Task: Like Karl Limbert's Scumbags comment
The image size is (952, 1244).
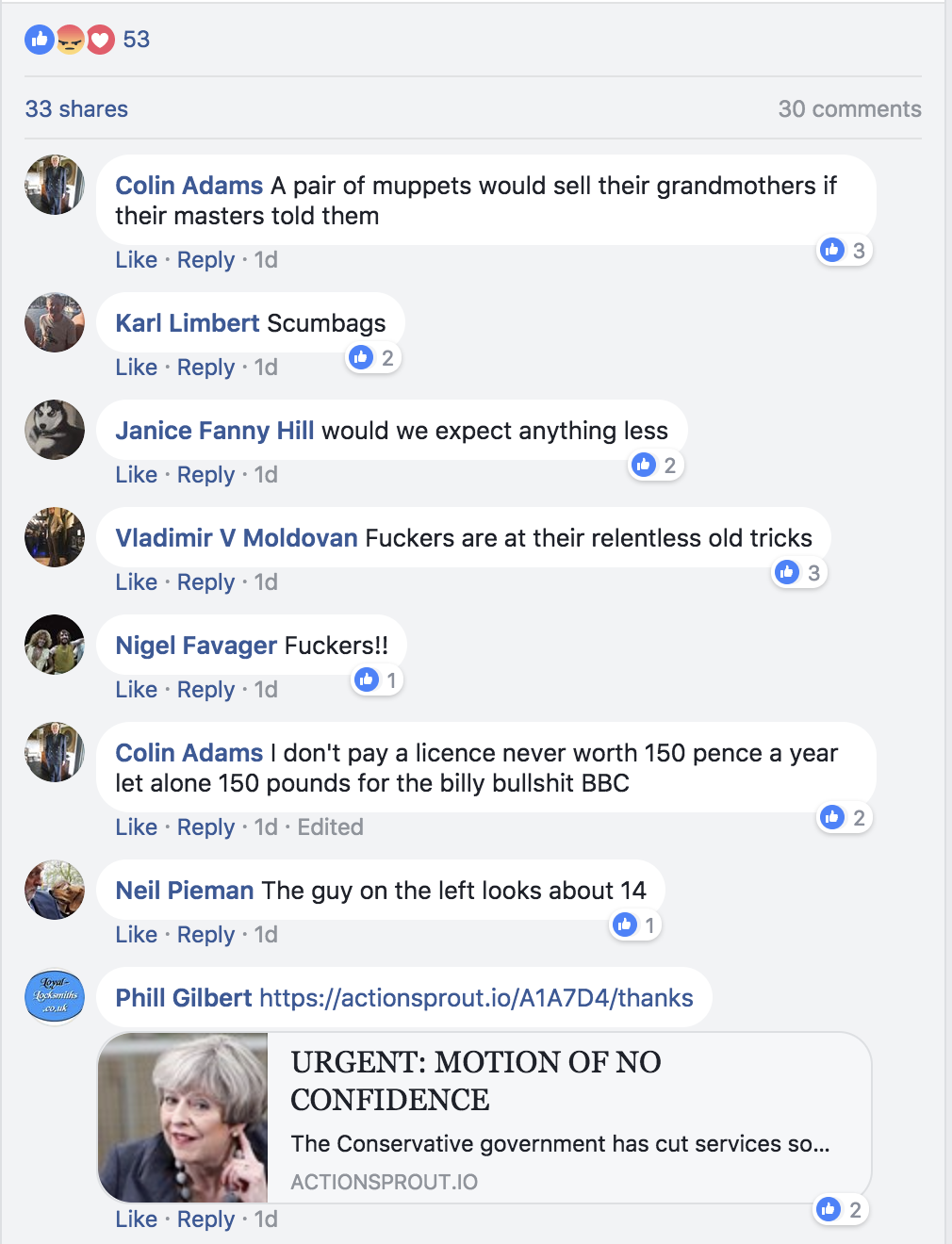Action: [136, 368]
